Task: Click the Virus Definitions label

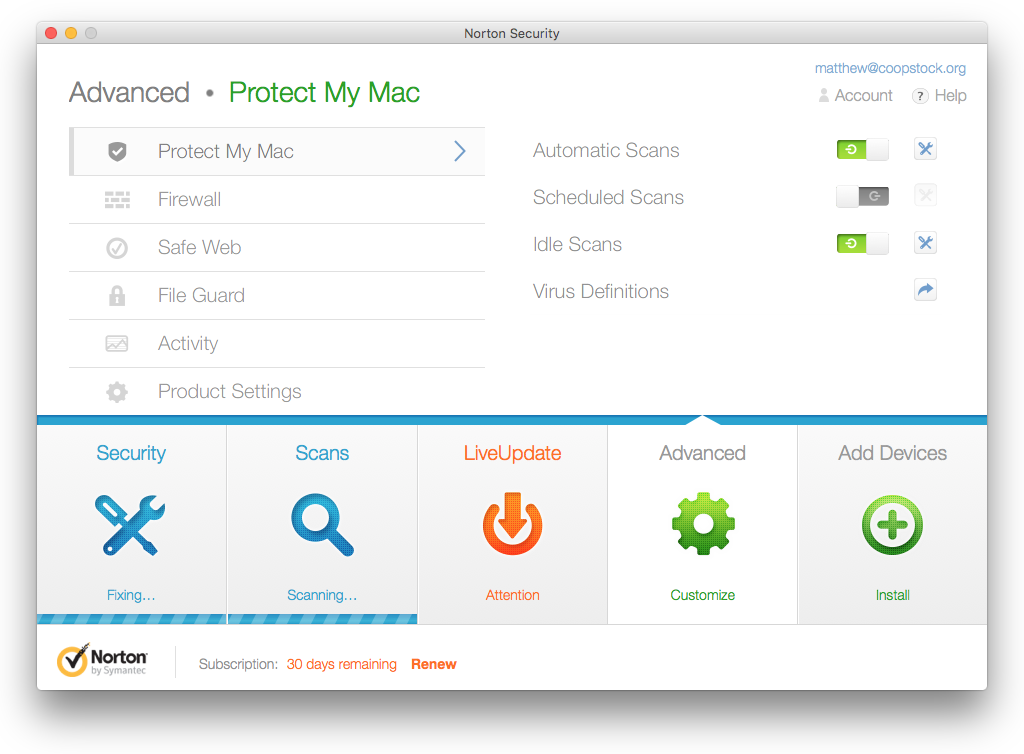Action: tap(601, 291)
